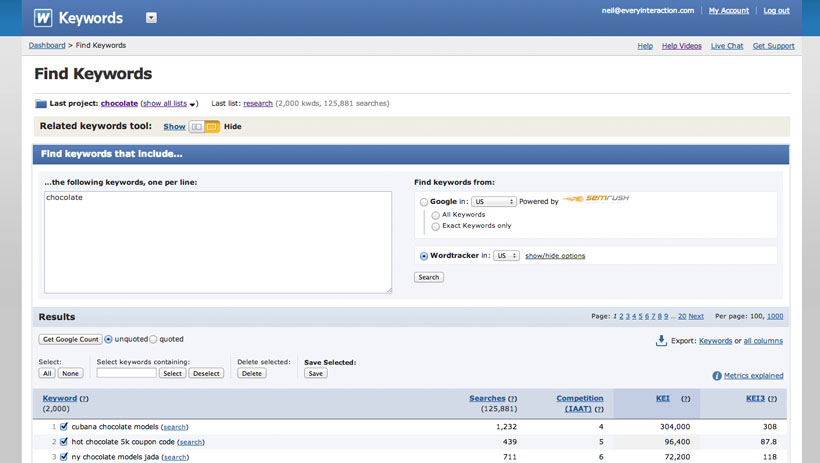
Task: Sort by the Competition (IAAT) header
Action: pos(579,403)
